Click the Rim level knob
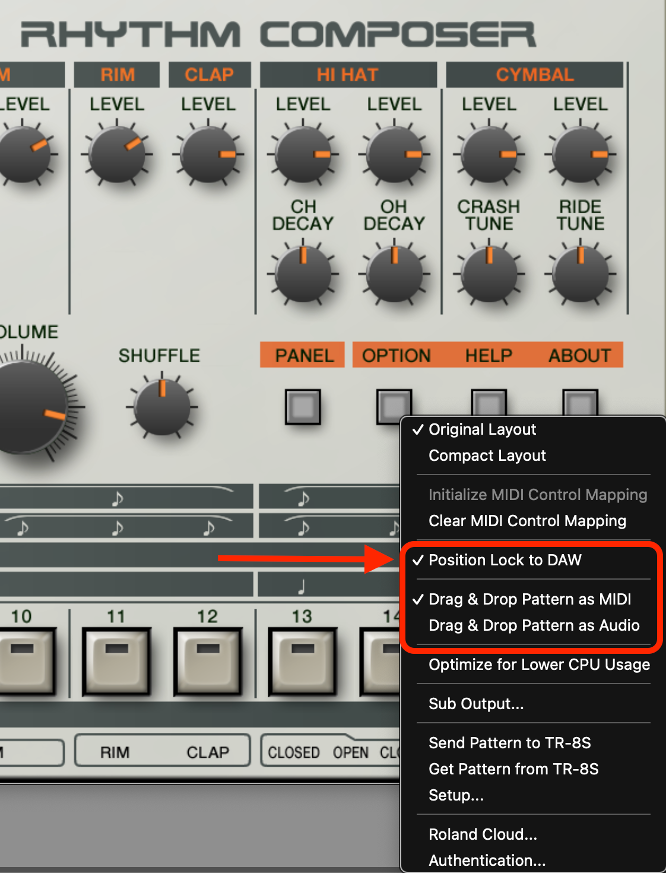Image resolution: width=666 pixels, height=874 pixels. click(117, 155)
